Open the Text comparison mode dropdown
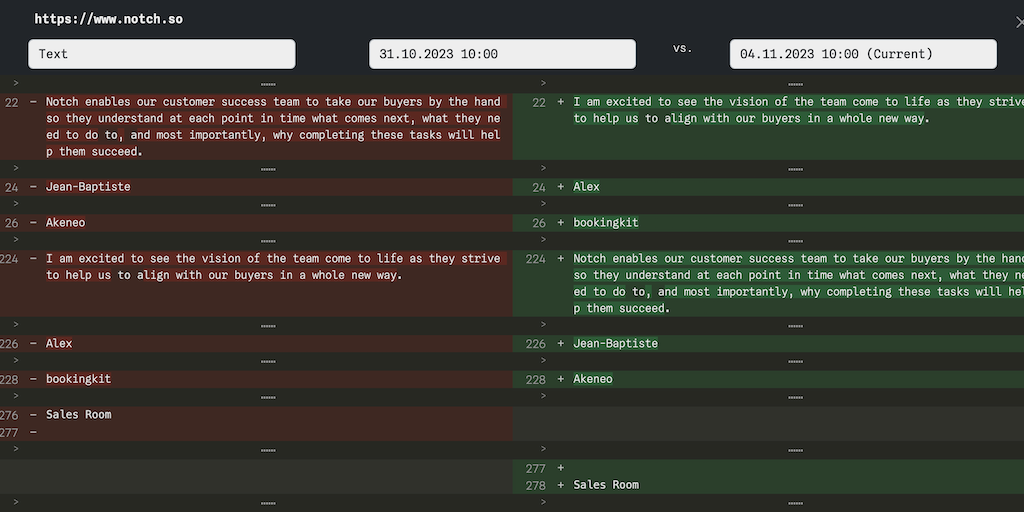 pyautogui.click(x=161, y=54)
